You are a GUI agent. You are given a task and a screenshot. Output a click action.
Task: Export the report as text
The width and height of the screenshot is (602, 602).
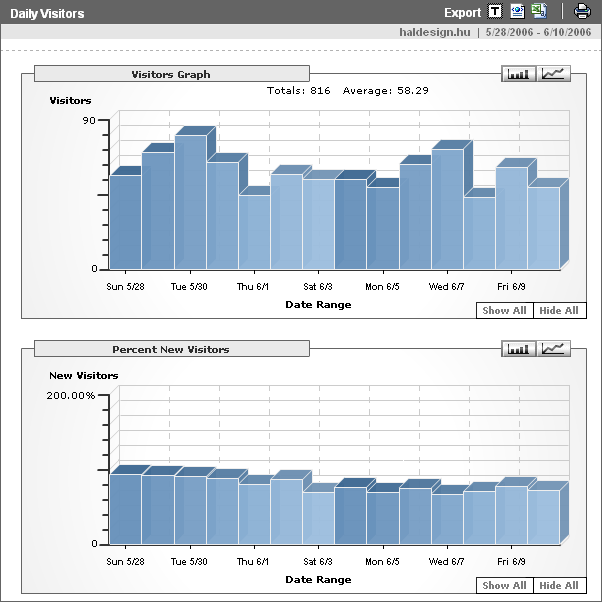tap(496, 12)
